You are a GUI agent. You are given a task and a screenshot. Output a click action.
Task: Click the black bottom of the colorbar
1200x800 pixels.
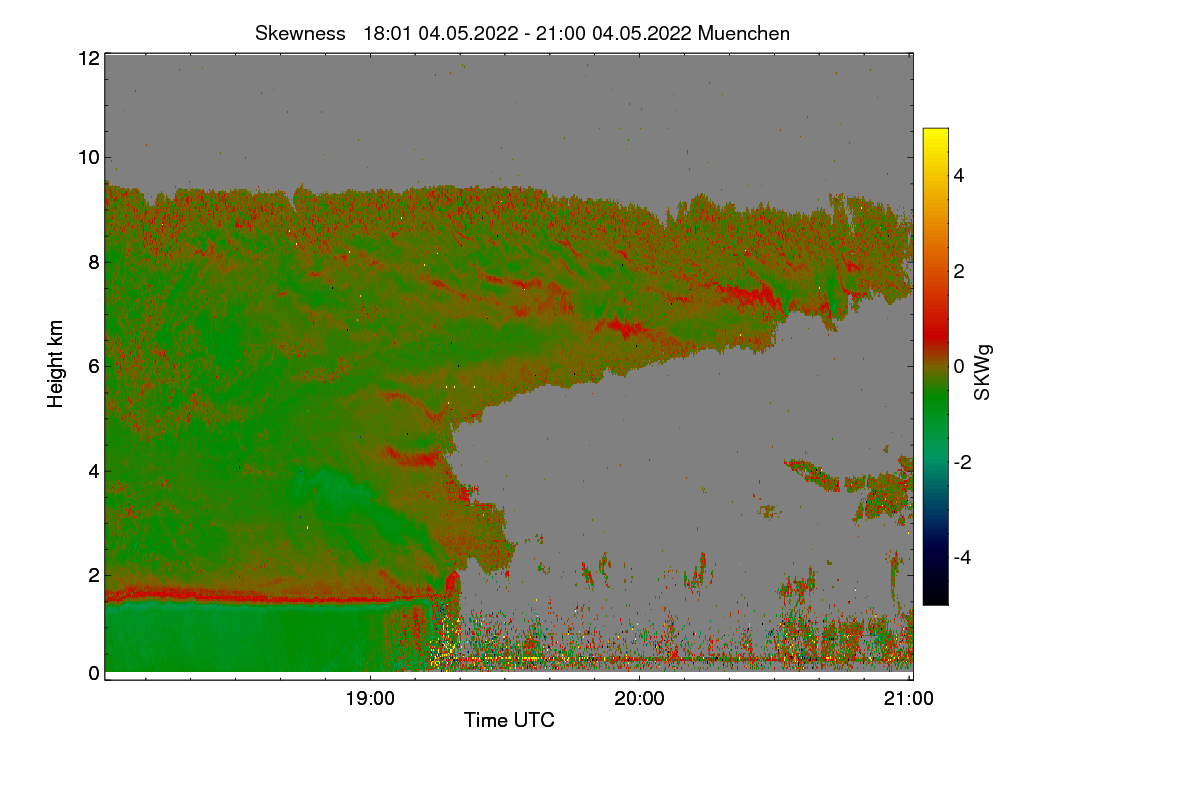[x=935, y=592]
